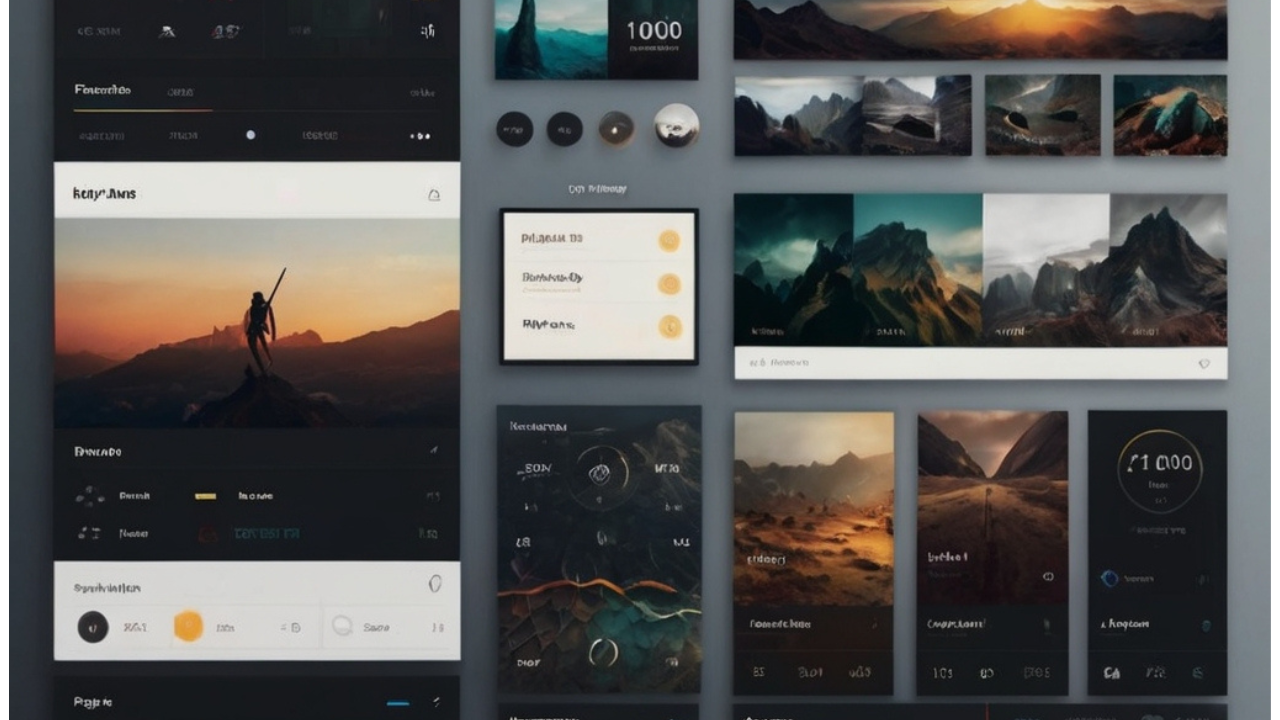
Task: Click the black round button in the white panel
Action: (93, 627)
